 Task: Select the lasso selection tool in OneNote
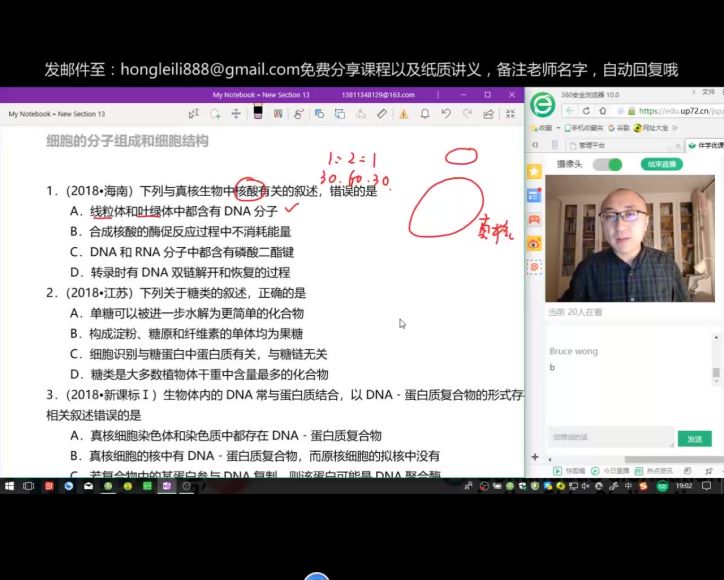pyautogui.click(x=215, y=114)
